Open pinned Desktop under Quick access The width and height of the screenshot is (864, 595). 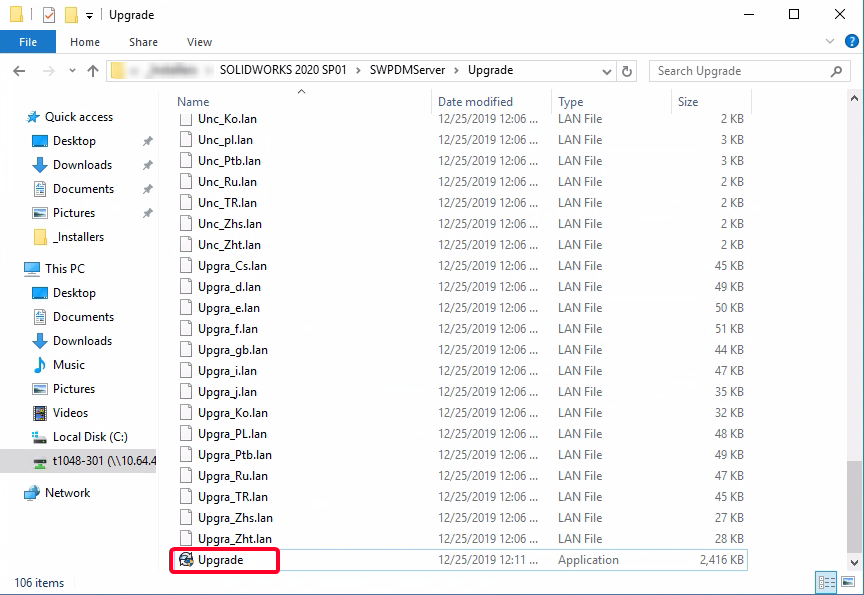click(x=74, y=141)
